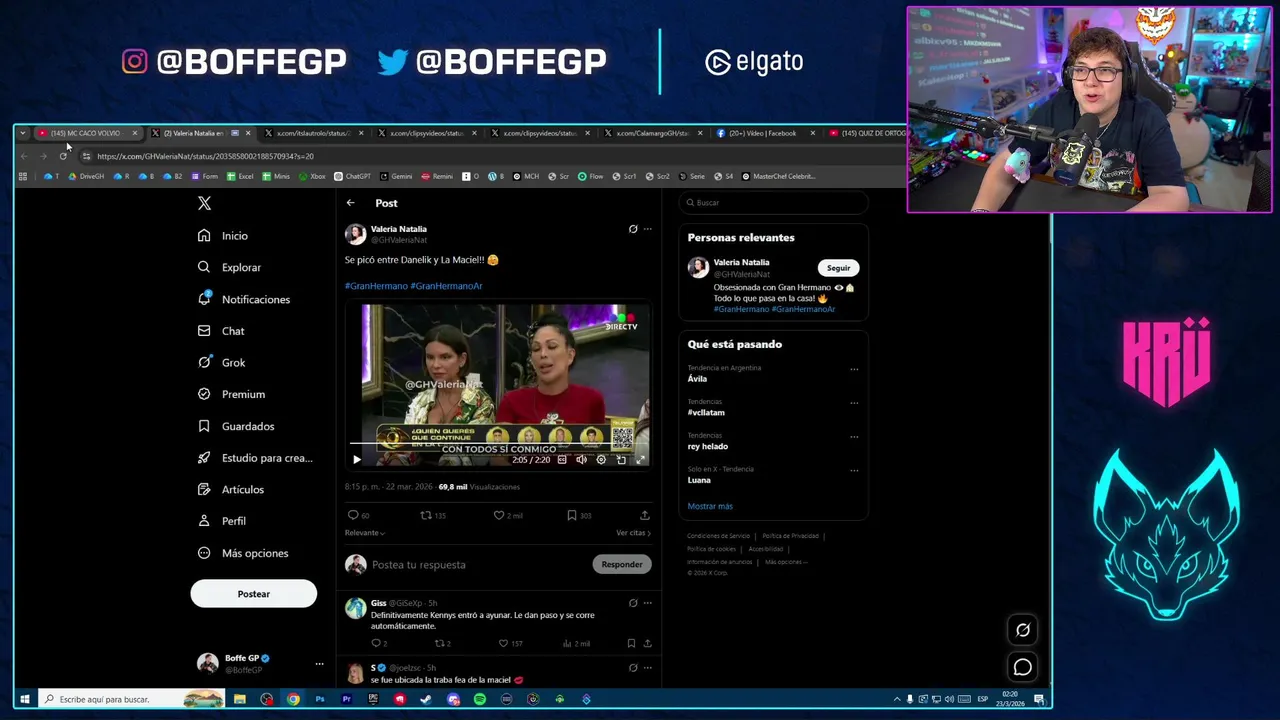Open Chat in the sidebar
Viewport: 1280px width, 720px height.
tap(221, 331)
